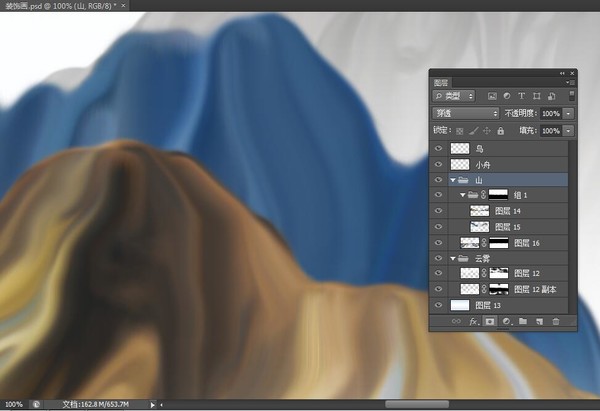Lock image pixels with the brush icon
This screenshot has width=600, height=411.
[x=473, y=131]
